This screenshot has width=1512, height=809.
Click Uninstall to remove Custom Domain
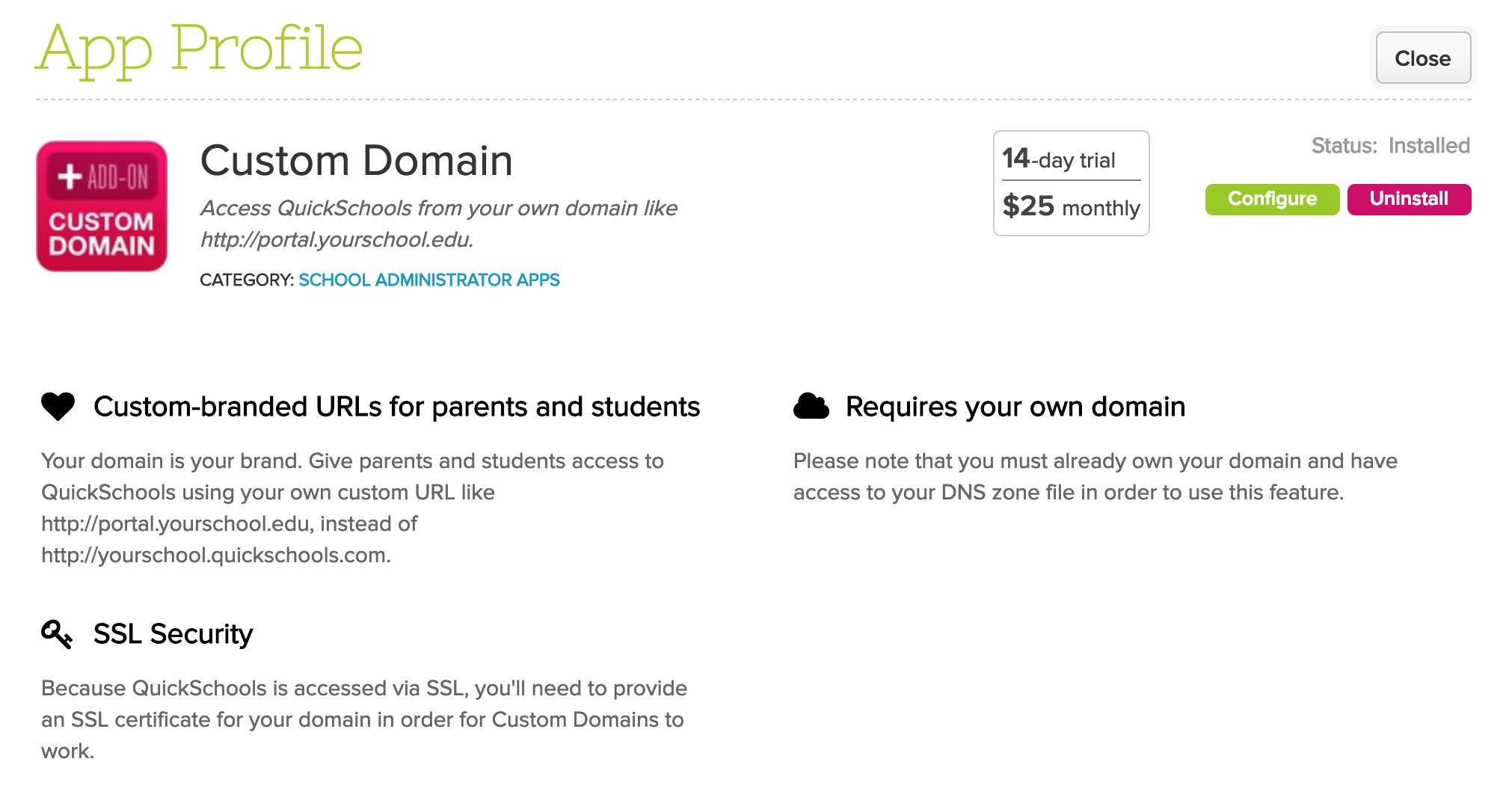point(1409,199)
